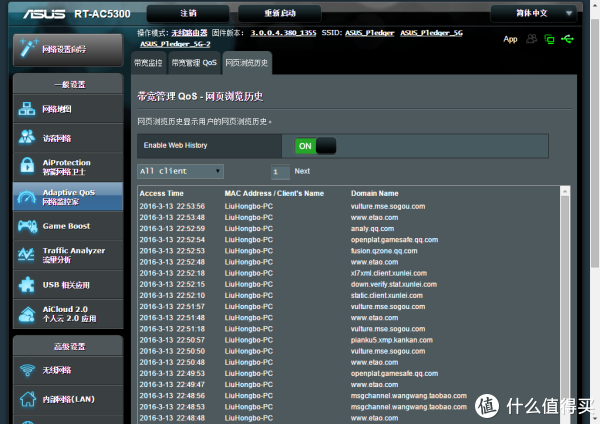Switch to the 带宽管理 QoS tab
600x424 pixels.
[194, 63]
